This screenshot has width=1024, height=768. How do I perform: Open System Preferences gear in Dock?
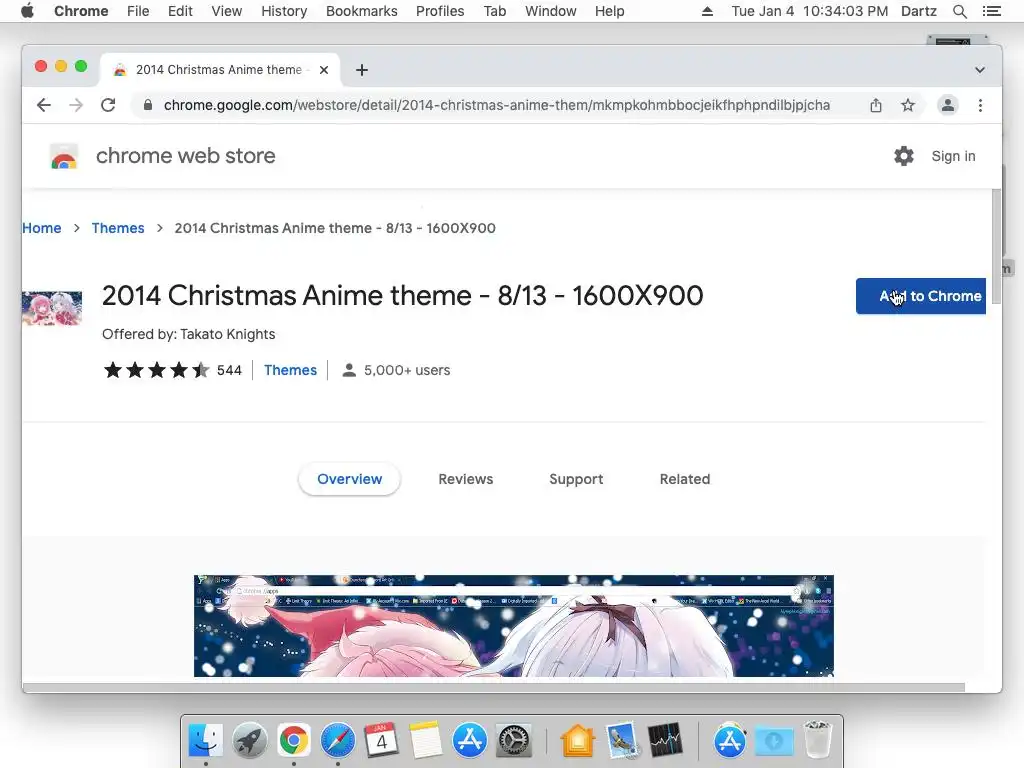pyautogui.click(x=514, y=741)
